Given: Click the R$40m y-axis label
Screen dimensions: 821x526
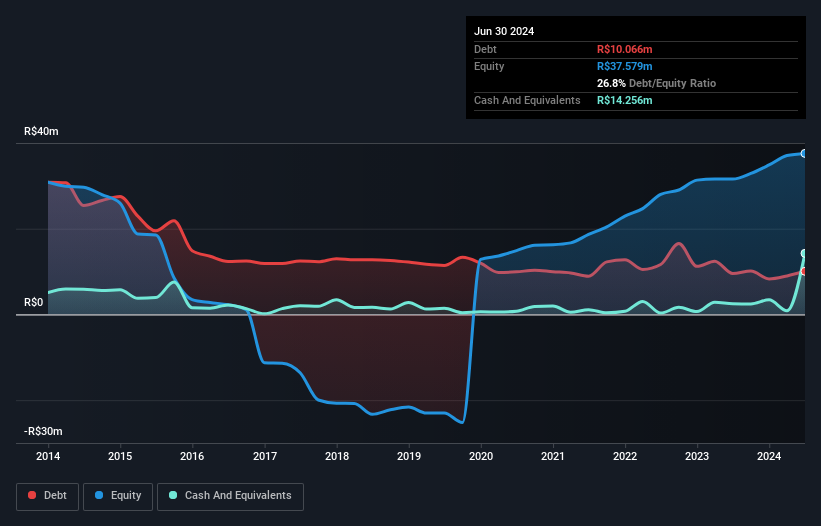Looking at the screenshot, I should tap(41, 131).
